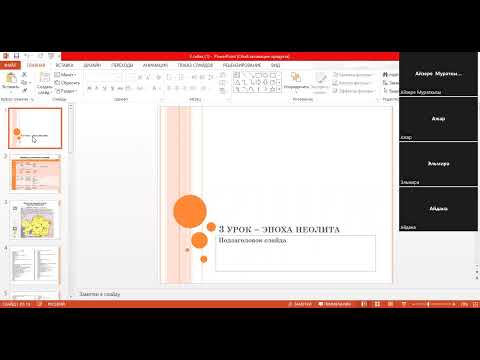Click the slide title '3 урок – эпоха неолита'
Image resolution: width=480 pixels, height=360 pixels.
pyautogui.click(x=279, y=229)
